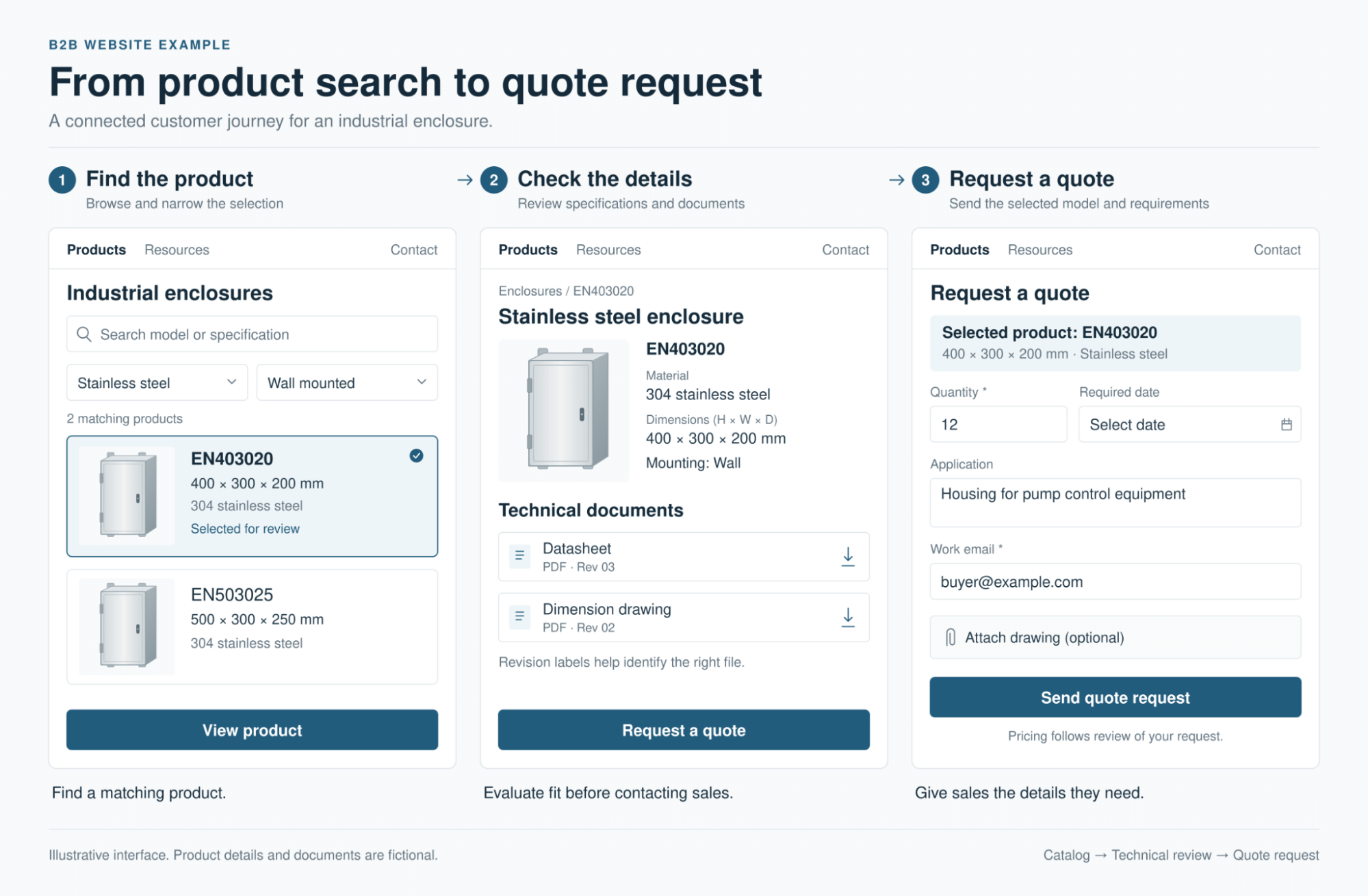
Task: Open Resources tab in Find the product panel
Action: tap(177, 250)
